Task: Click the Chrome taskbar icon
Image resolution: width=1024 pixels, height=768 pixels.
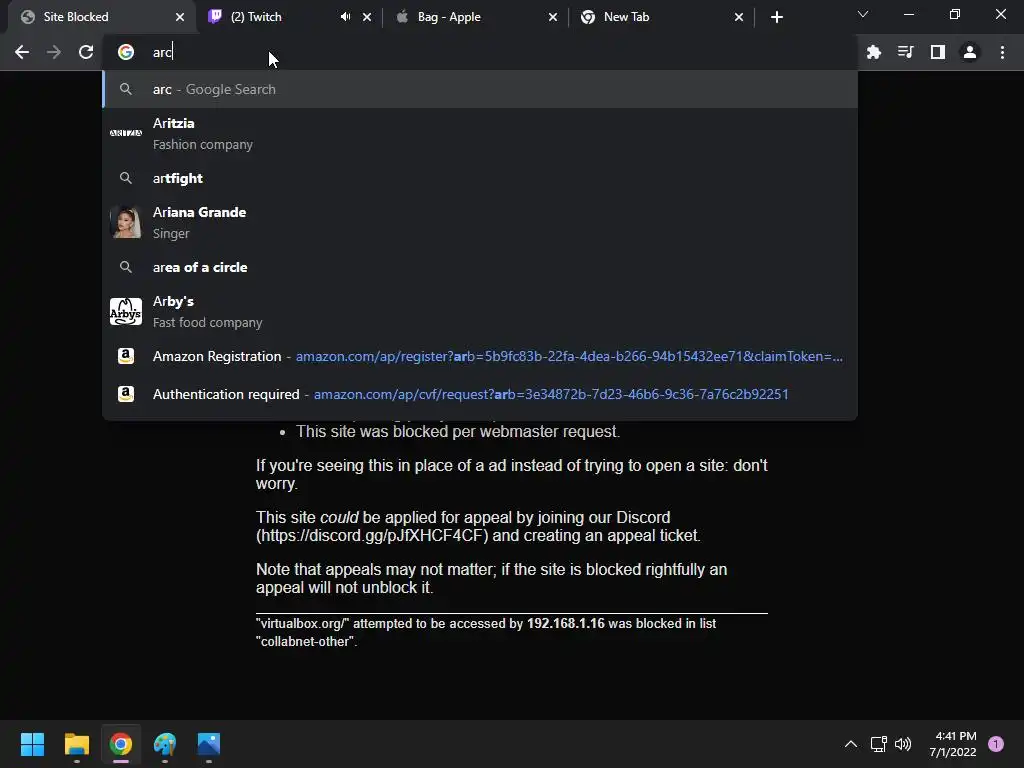Action: [121, 744]
